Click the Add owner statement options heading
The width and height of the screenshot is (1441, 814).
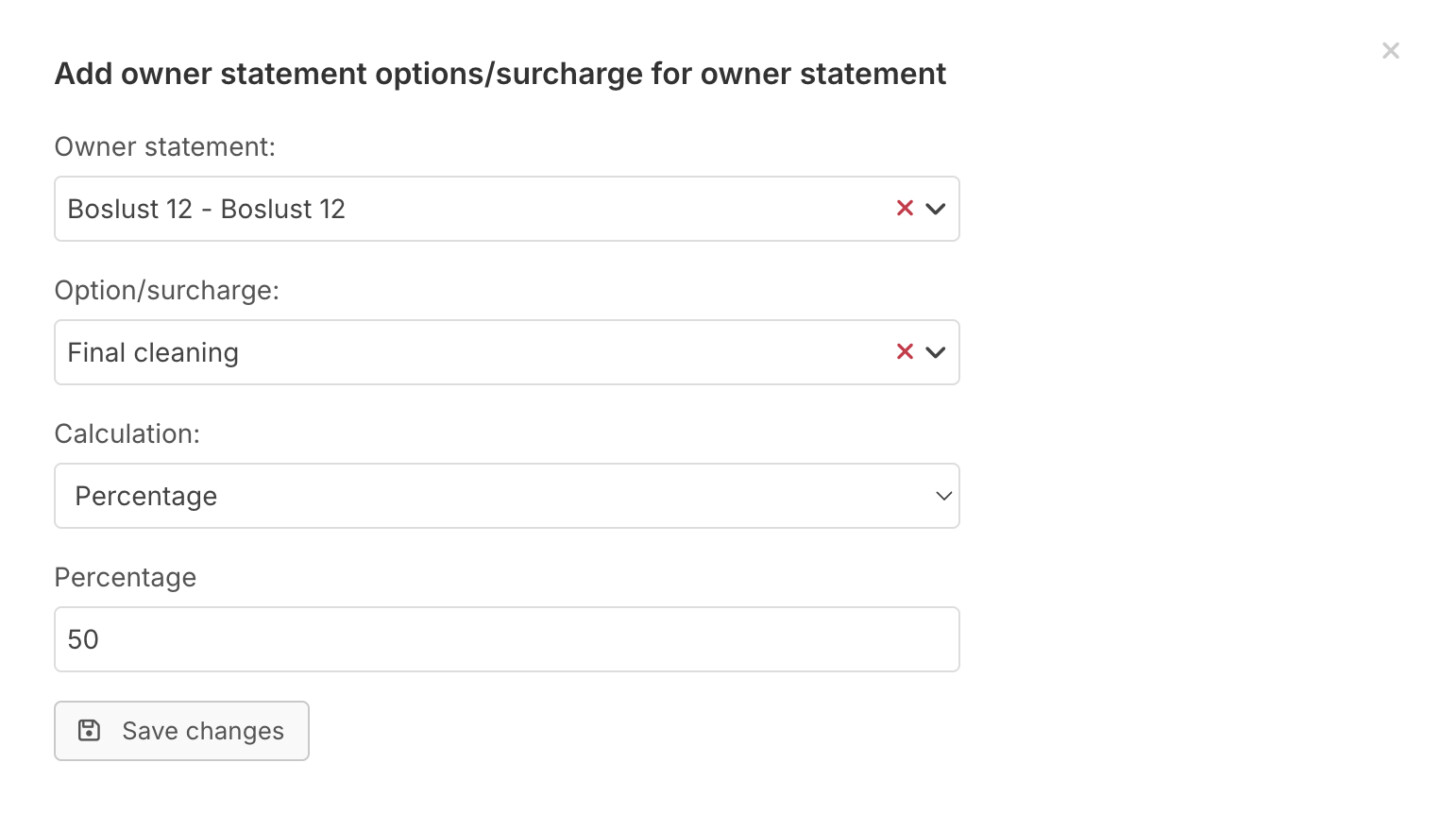500,73
